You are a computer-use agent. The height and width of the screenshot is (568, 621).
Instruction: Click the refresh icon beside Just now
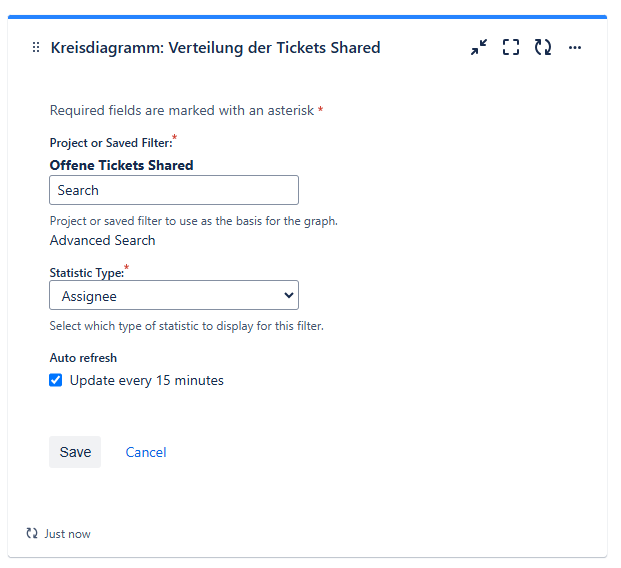(x=32, y=533)
